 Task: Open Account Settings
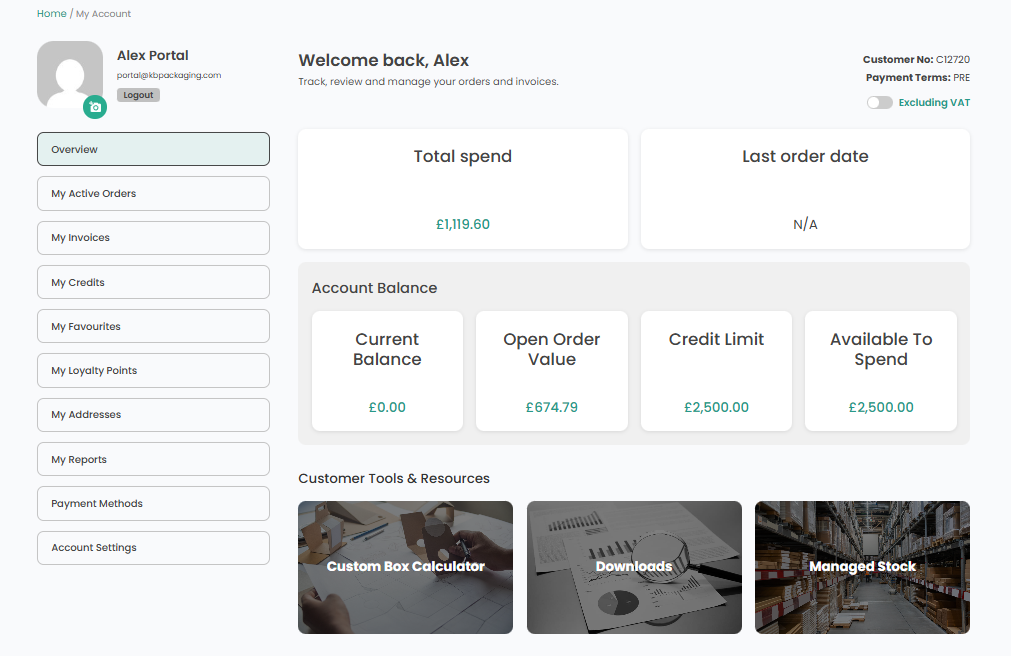click(153, 548)
